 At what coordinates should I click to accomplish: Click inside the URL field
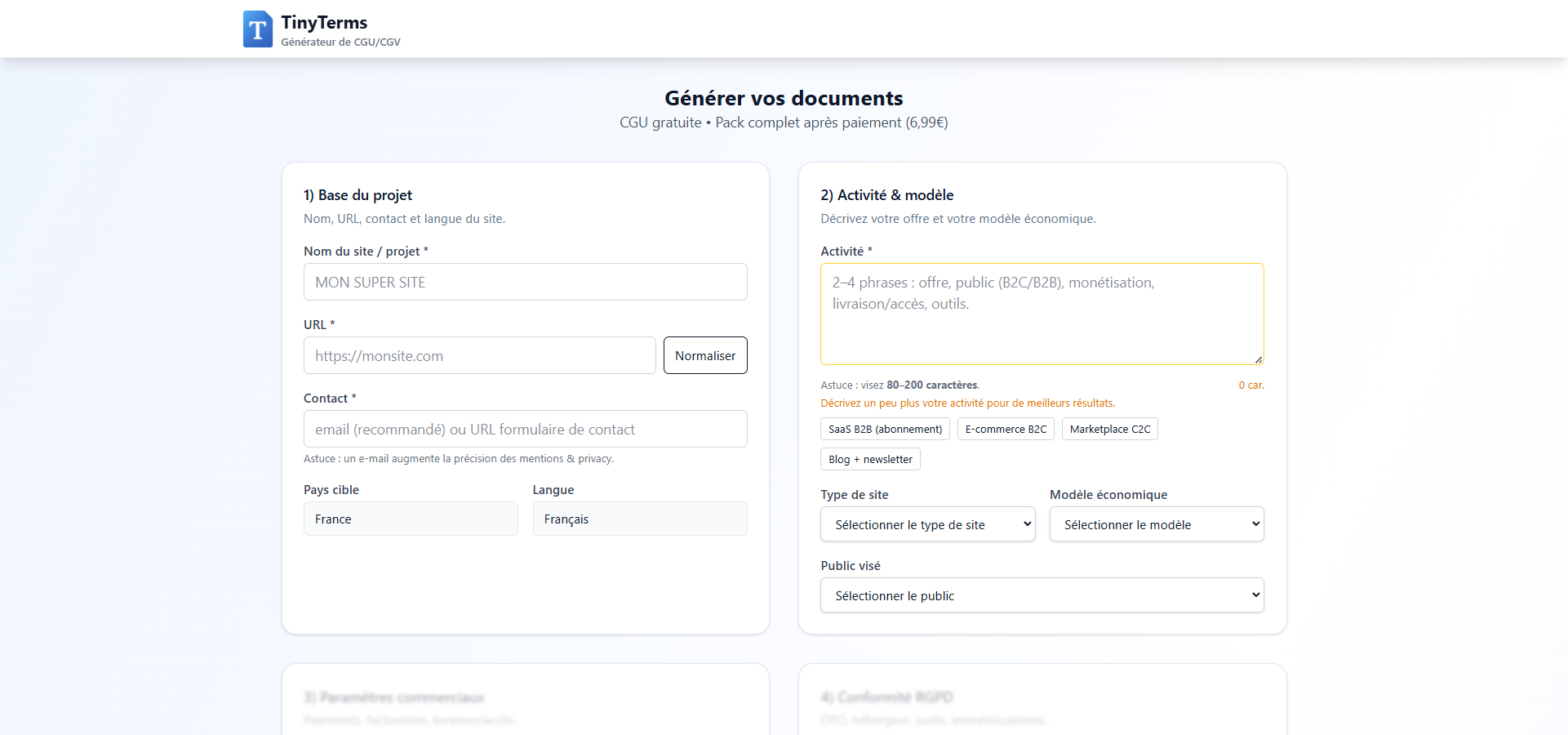(x=479, y=355)
